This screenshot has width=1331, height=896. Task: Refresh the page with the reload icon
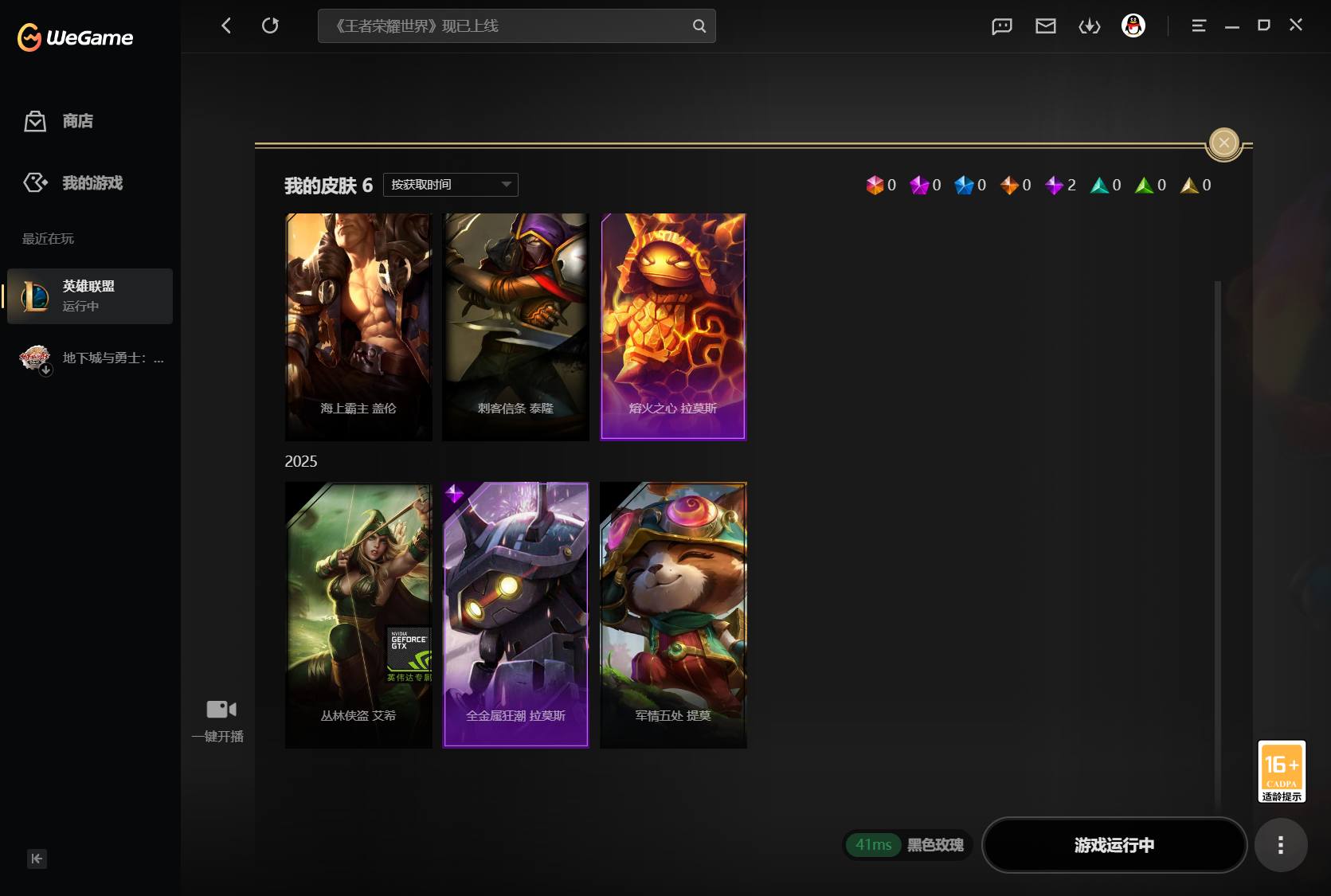pos(271,25)
